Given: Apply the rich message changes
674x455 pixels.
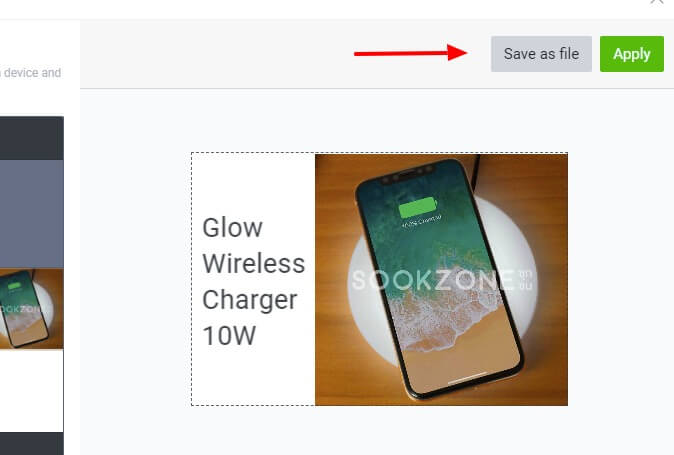Looking at the screenshot, I should [631, 54].
